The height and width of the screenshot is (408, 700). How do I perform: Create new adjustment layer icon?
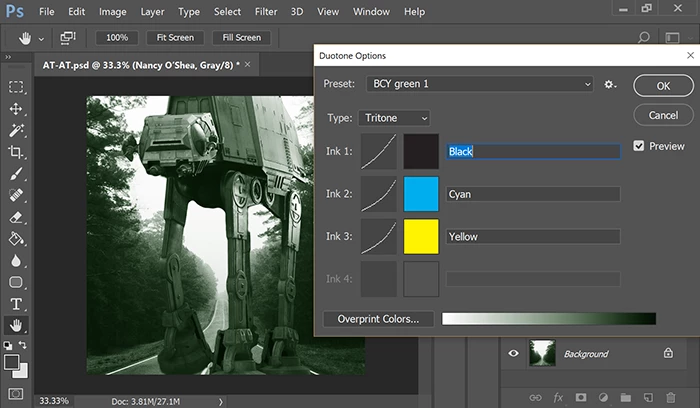point(603,397)
